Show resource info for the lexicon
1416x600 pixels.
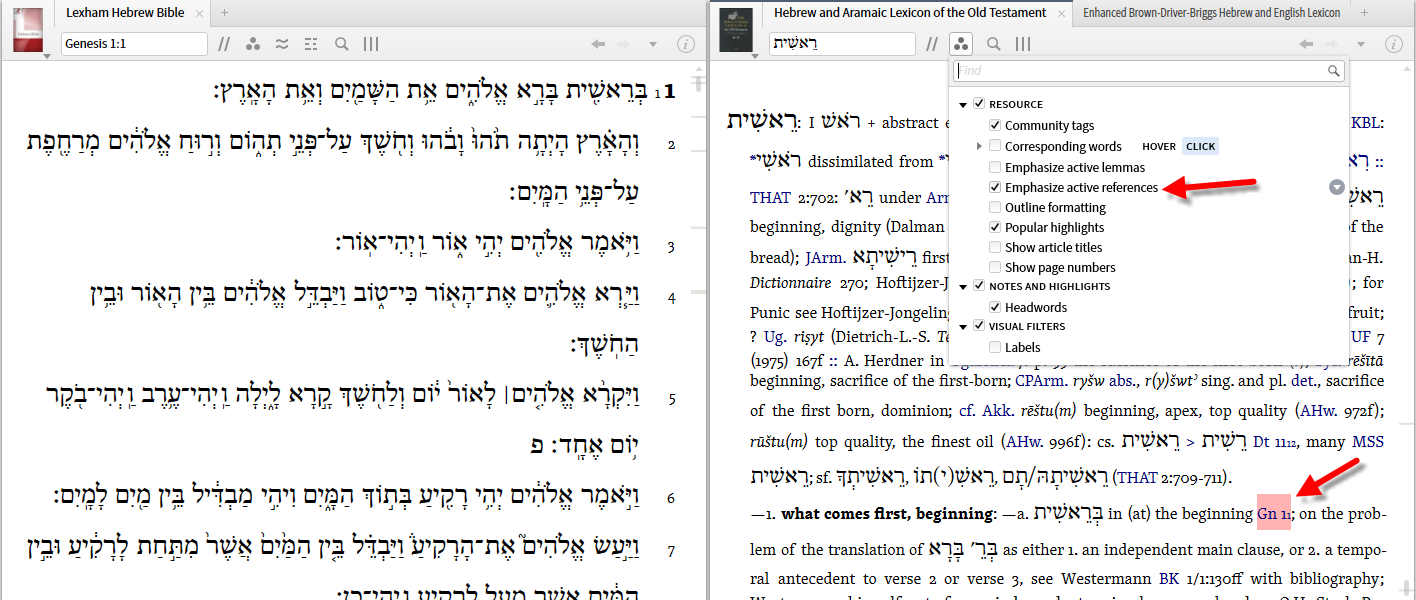tap(1394, 44)
